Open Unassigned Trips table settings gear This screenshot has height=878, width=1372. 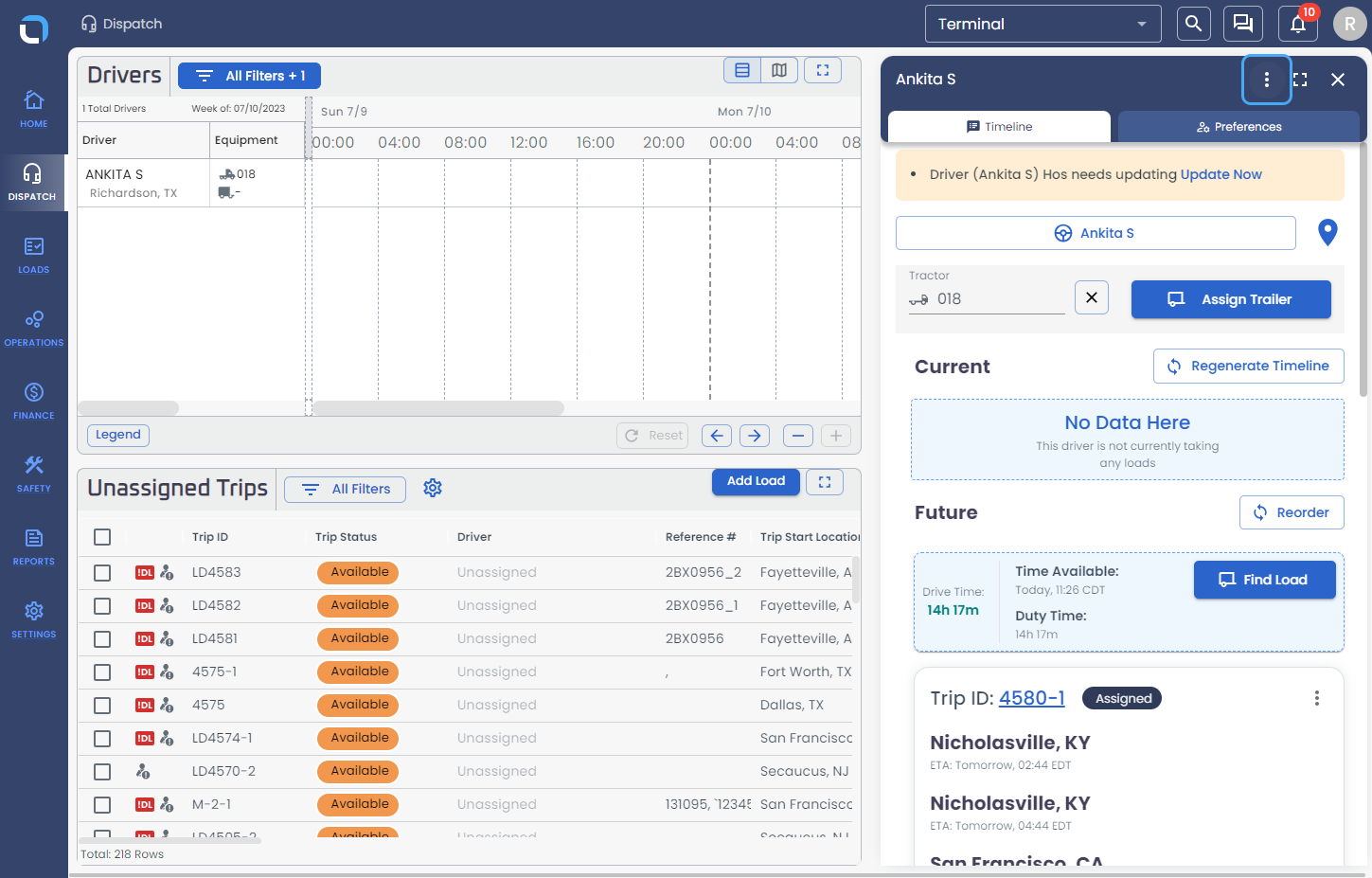point(433,488)
